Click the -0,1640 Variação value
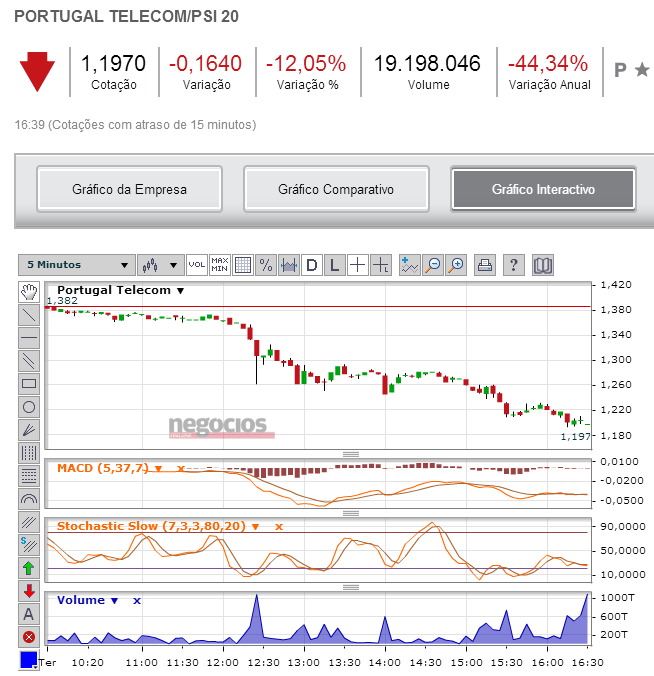654x676 pixels. pyautogui.click(x=206, y=64)
